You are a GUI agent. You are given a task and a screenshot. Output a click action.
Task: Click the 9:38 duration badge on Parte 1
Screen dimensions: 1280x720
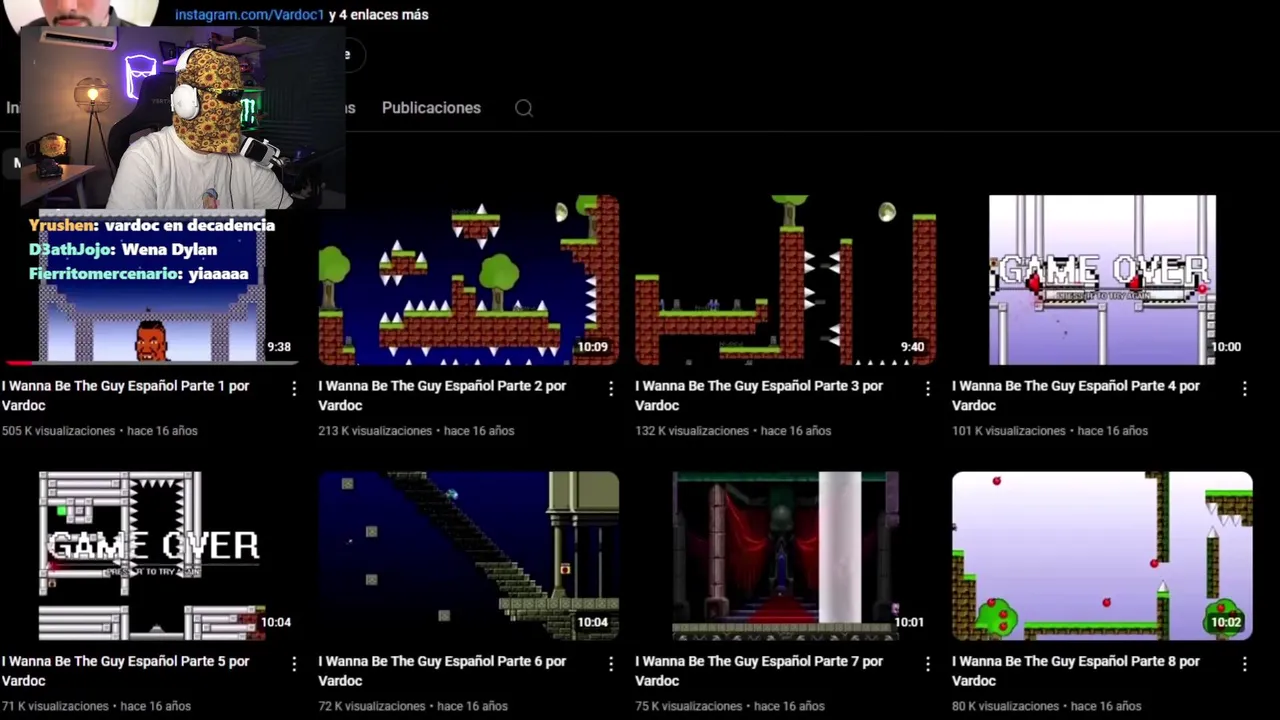(x=279, y=347)
